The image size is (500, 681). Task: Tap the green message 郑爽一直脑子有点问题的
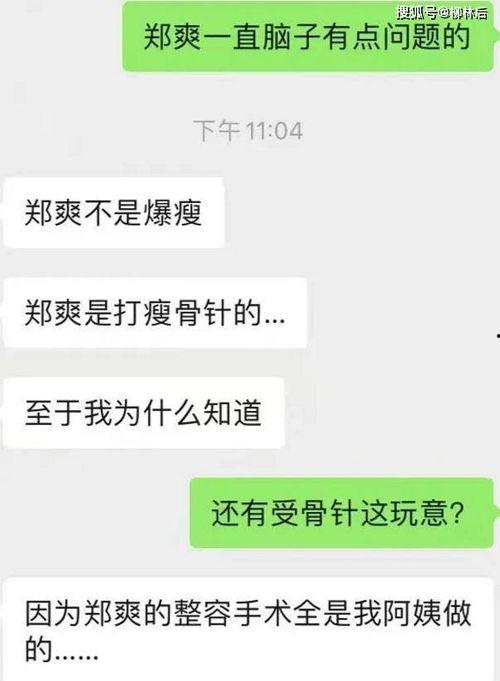(x=308, y=36)
